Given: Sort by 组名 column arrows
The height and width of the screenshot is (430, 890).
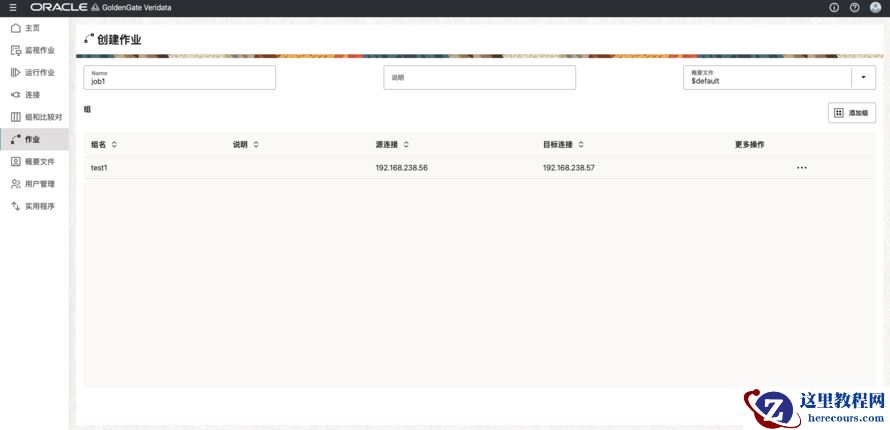Looking at the screenshot, I should click(114, 145).
